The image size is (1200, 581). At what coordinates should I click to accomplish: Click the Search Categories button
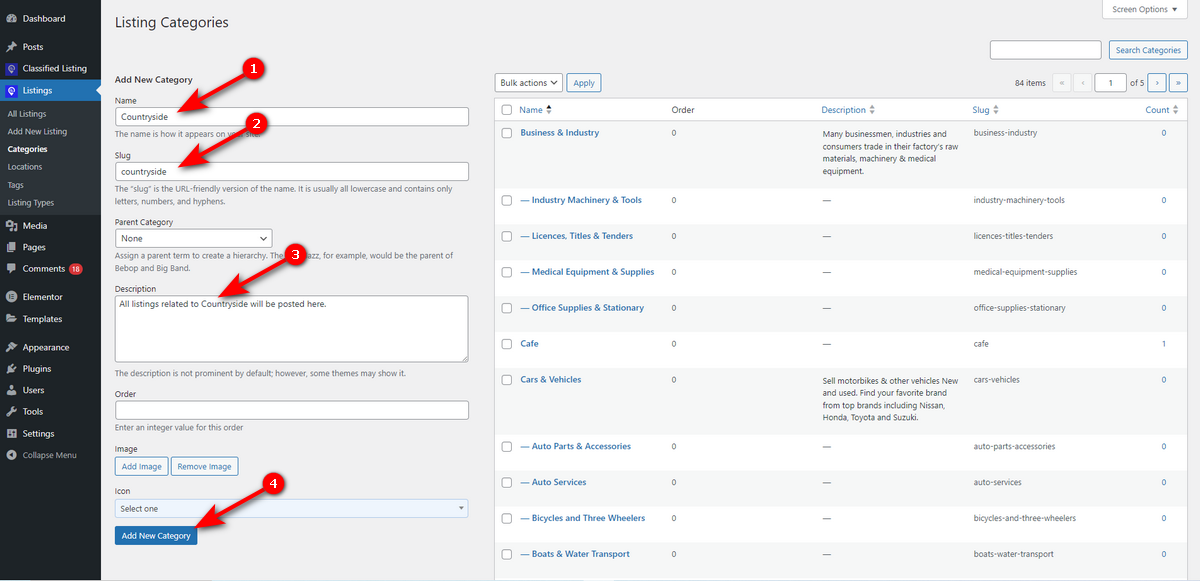click(1148, 50)
